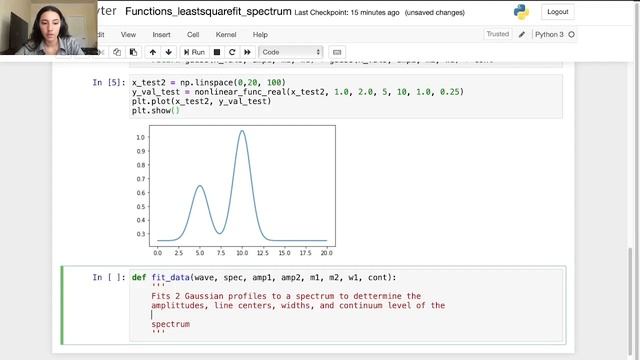Screen dimensions: 640x360
Task: Click the (unsaved changes) status text
Action: [435, 13]
